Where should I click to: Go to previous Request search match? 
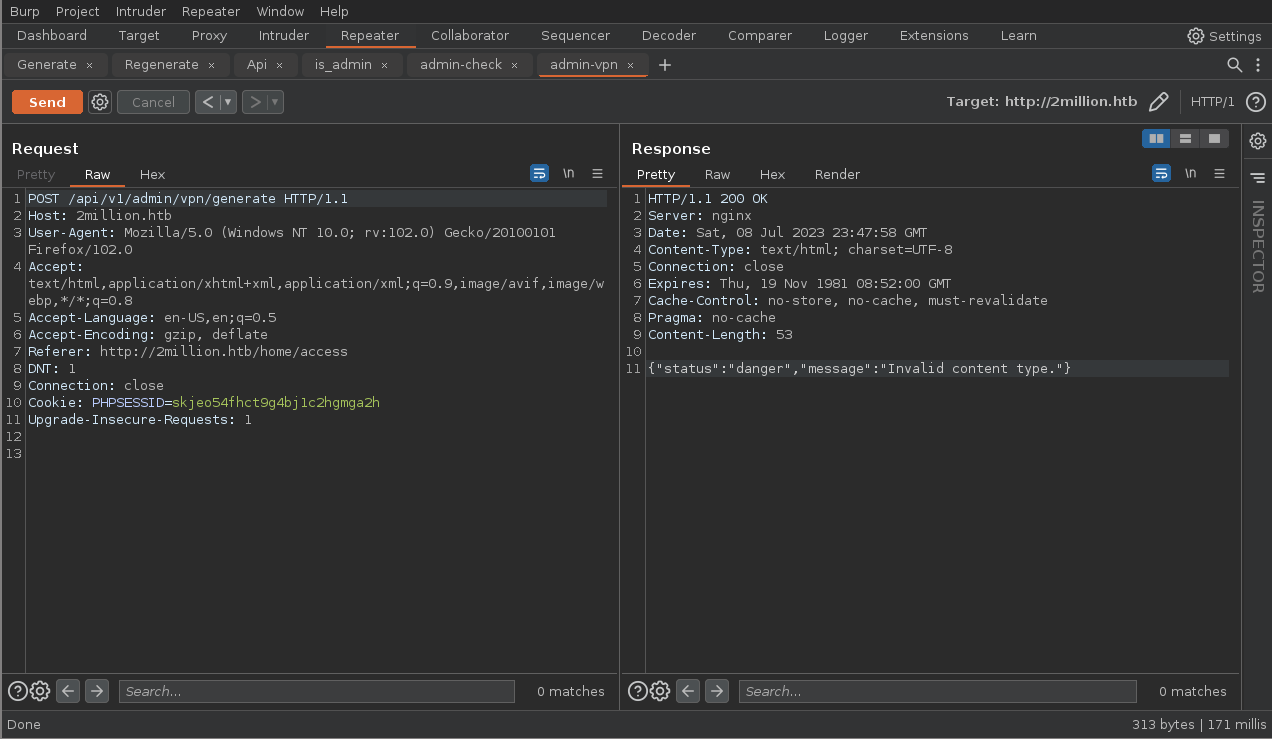point(68,691)
